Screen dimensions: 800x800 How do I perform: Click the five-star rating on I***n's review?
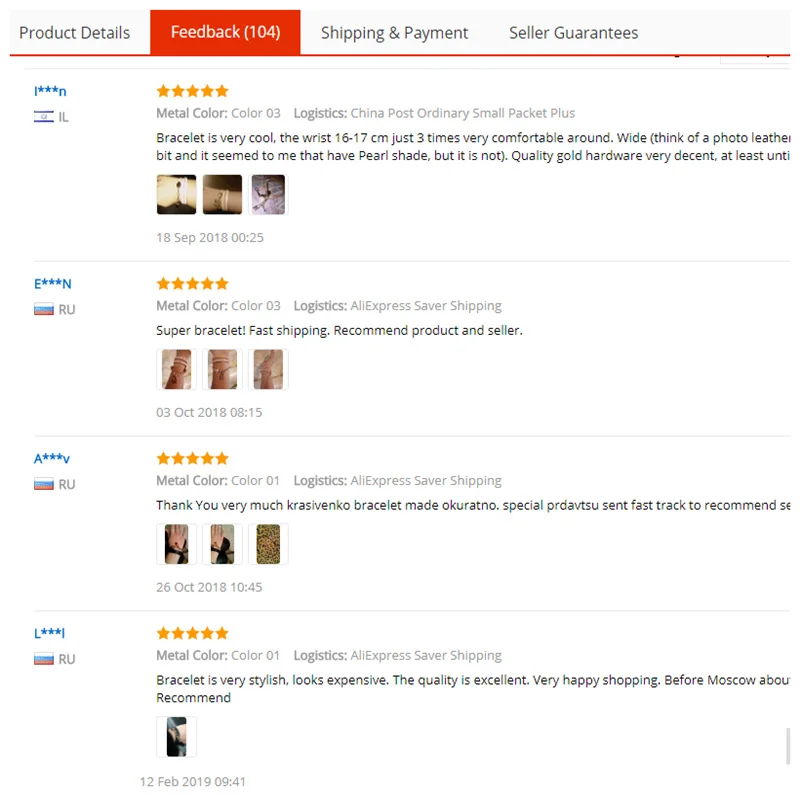pyautogui.click(x=192, y=91)
